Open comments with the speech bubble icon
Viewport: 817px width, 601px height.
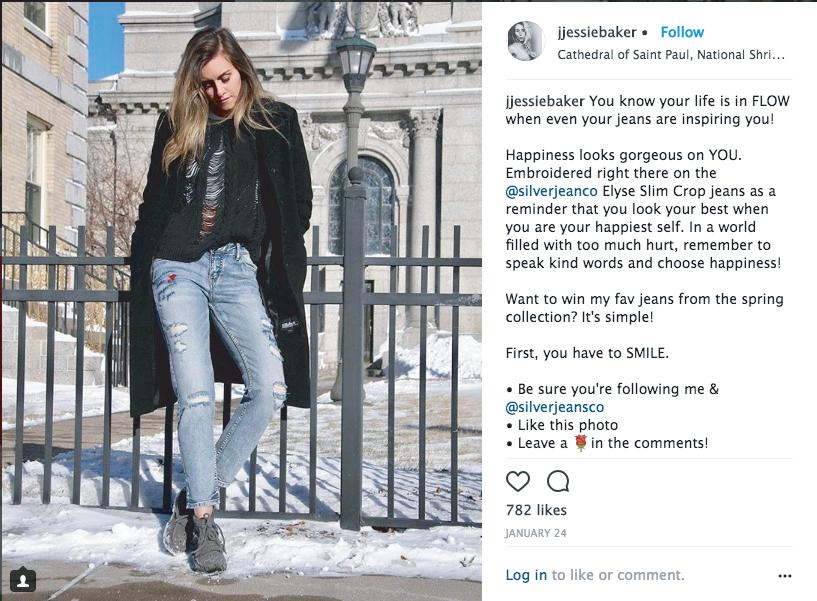point(558,481)
